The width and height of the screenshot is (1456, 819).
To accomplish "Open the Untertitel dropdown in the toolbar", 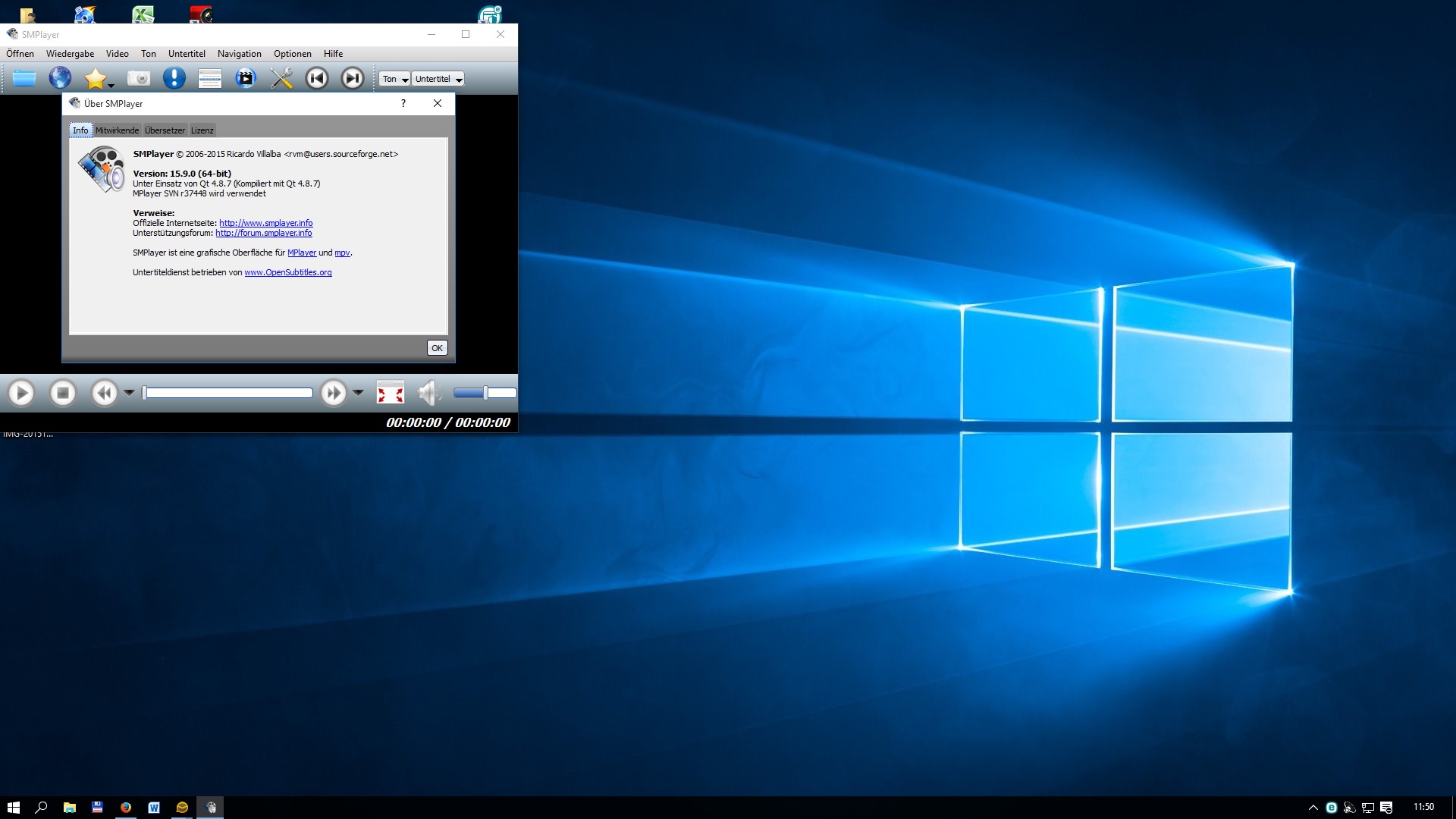I will coord(438,79).
